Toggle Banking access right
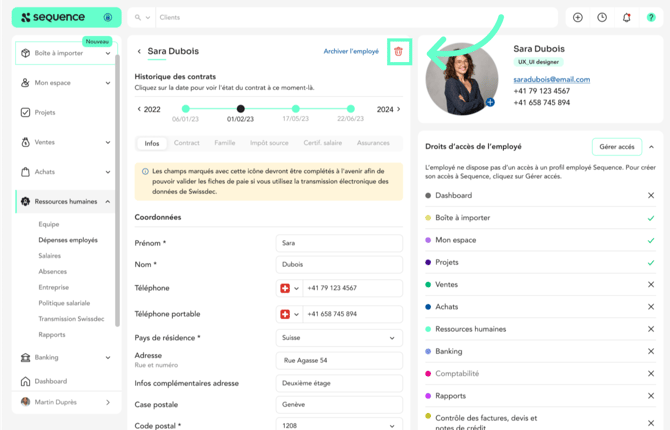Screen dimensions: 670x430 (651, 351)
